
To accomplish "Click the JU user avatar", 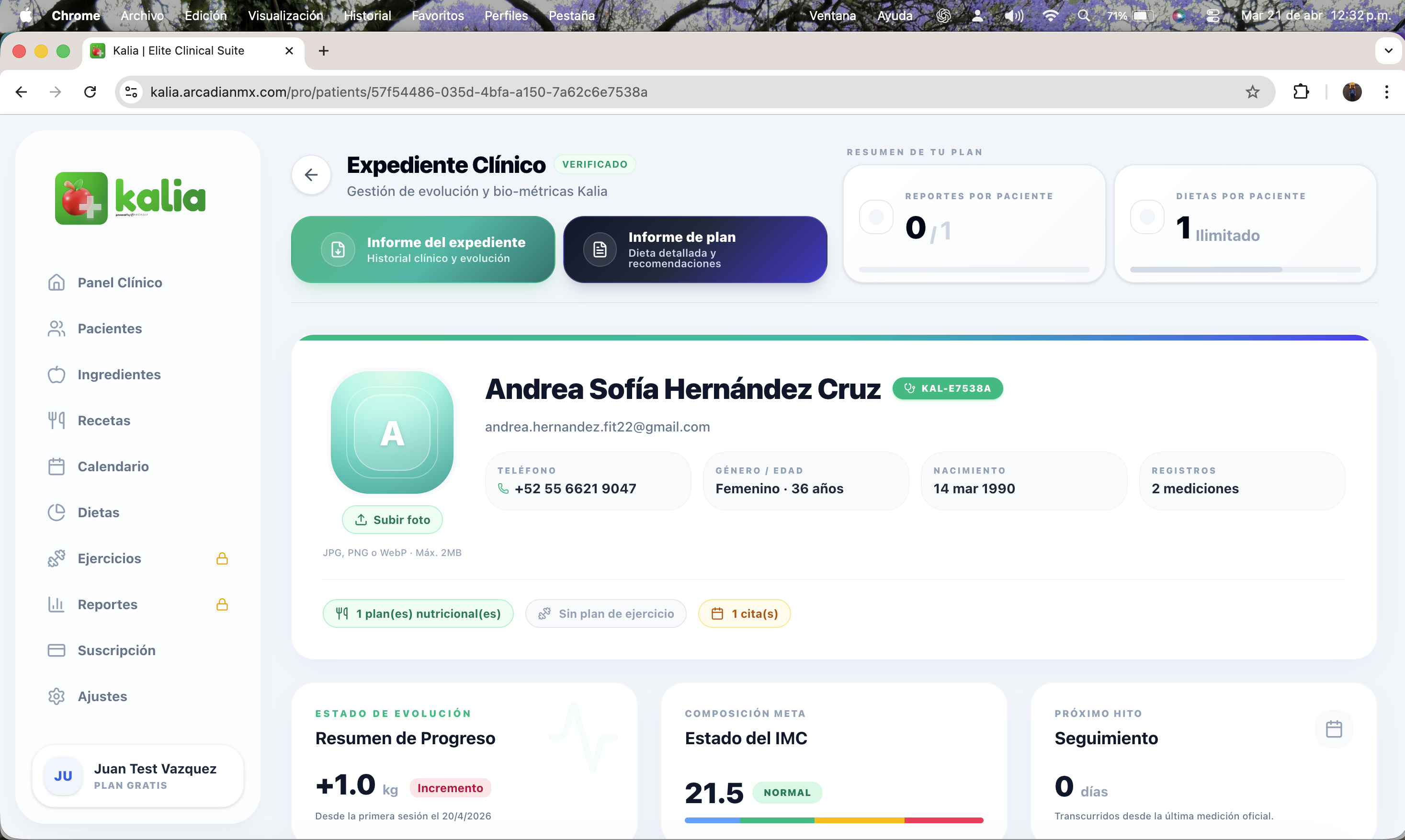I will pyautogui.click(x=63, y=776).
